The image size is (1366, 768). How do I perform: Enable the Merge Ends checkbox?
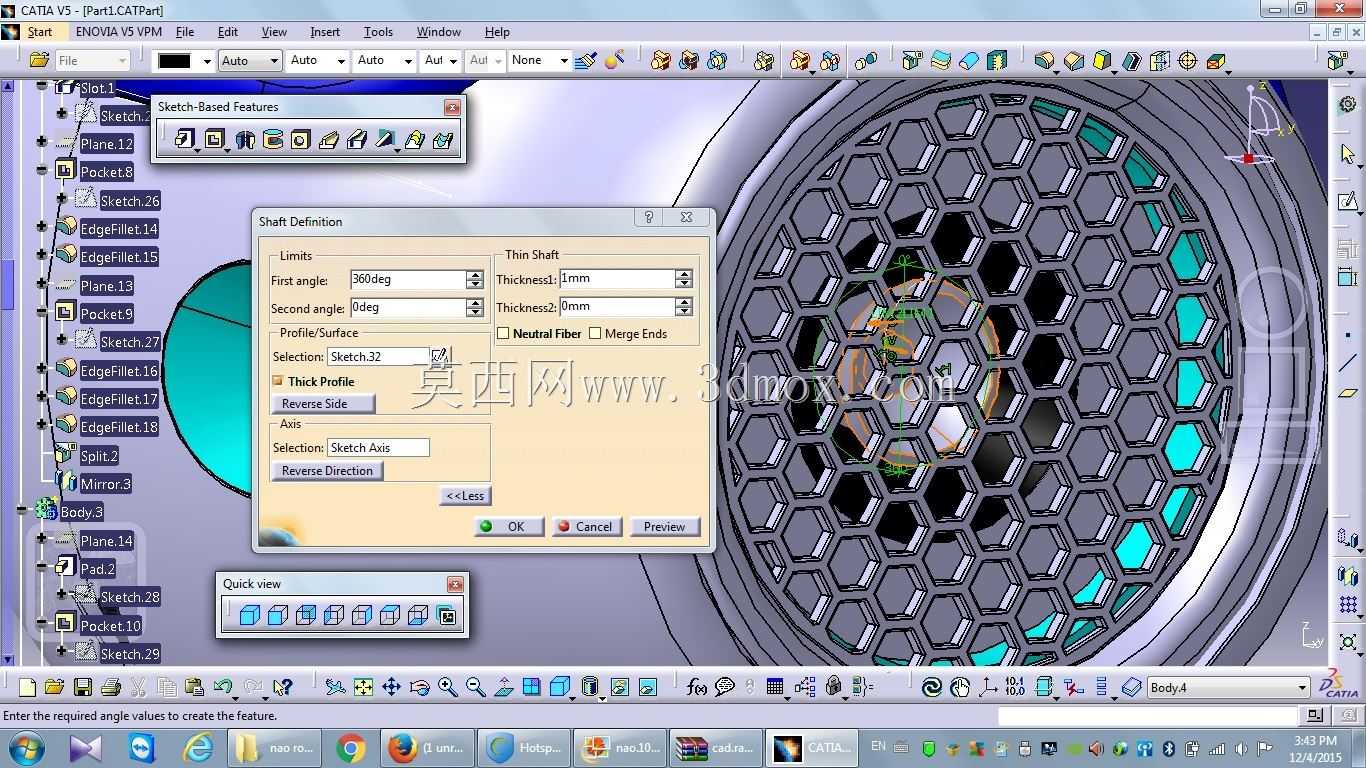coord(595,333)
